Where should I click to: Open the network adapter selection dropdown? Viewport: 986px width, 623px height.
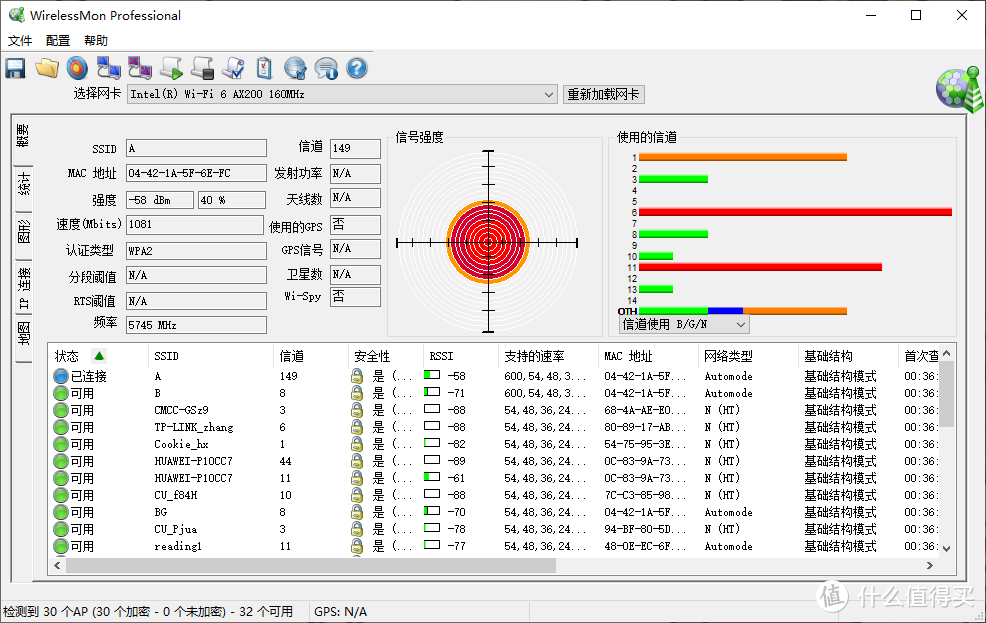coord(549,93)
